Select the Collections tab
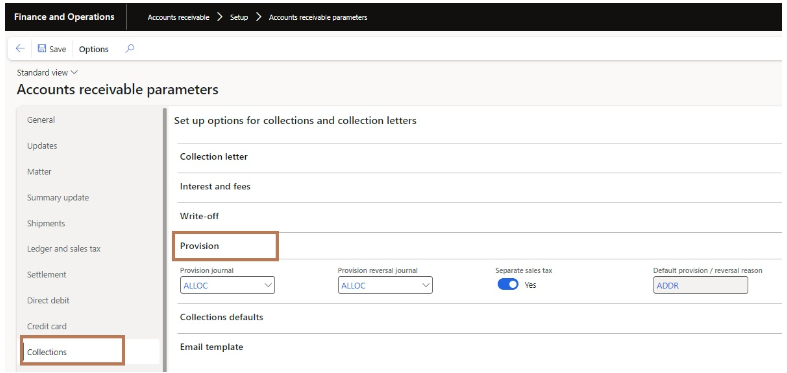 tap(47, 352)
